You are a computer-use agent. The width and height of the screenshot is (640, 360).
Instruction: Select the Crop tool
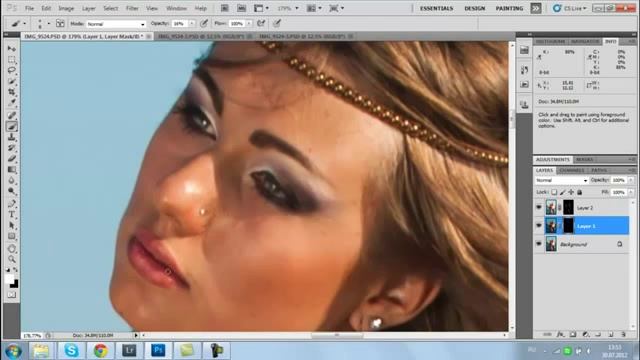11,92
